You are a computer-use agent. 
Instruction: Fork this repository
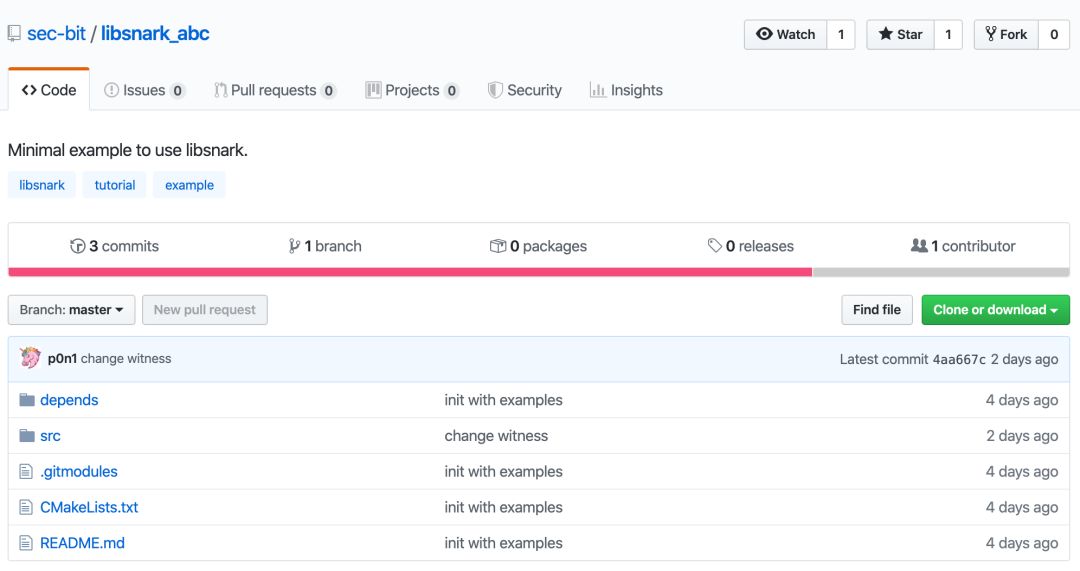coord(1006,34)
